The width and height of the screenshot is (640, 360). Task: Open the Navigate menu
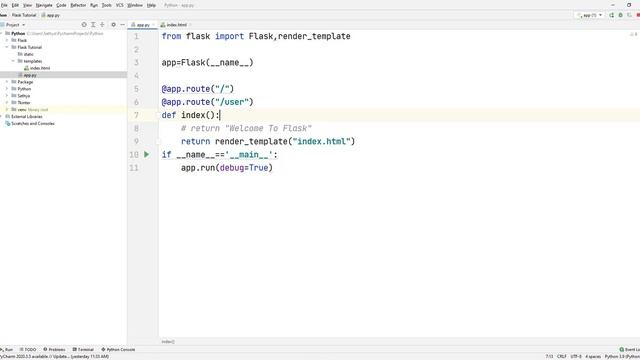(x=44, y=5)
